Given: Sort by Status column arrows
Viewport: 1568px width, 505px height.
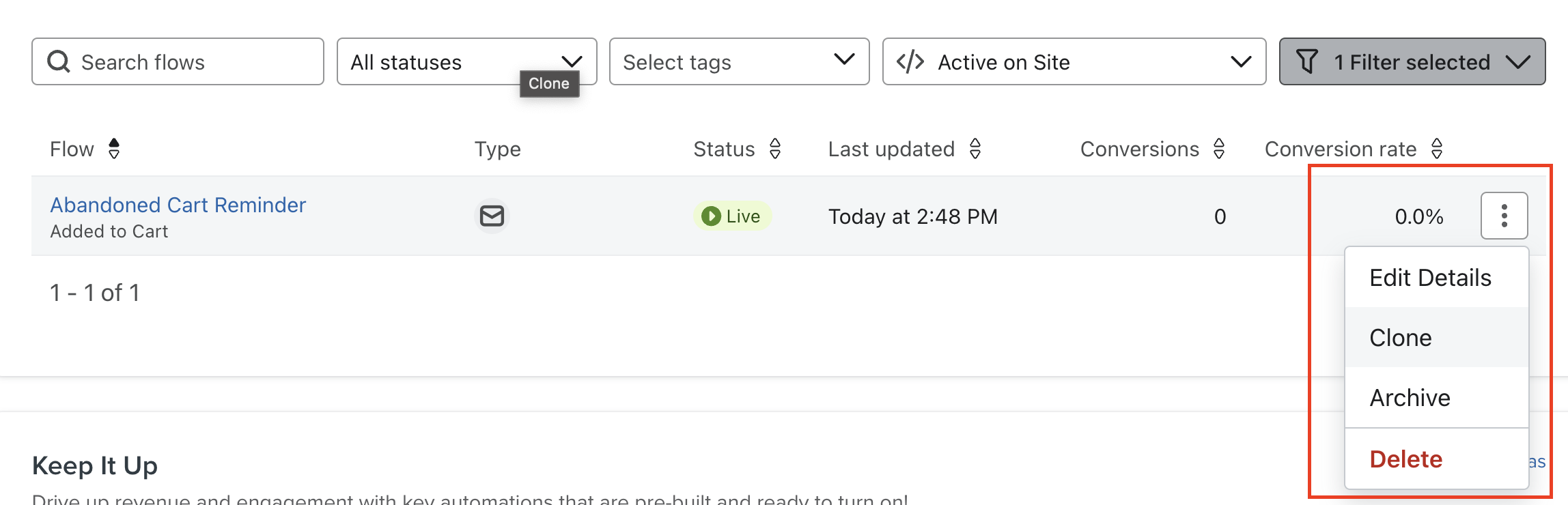Looking at the screenshot, I should (775, 149).
